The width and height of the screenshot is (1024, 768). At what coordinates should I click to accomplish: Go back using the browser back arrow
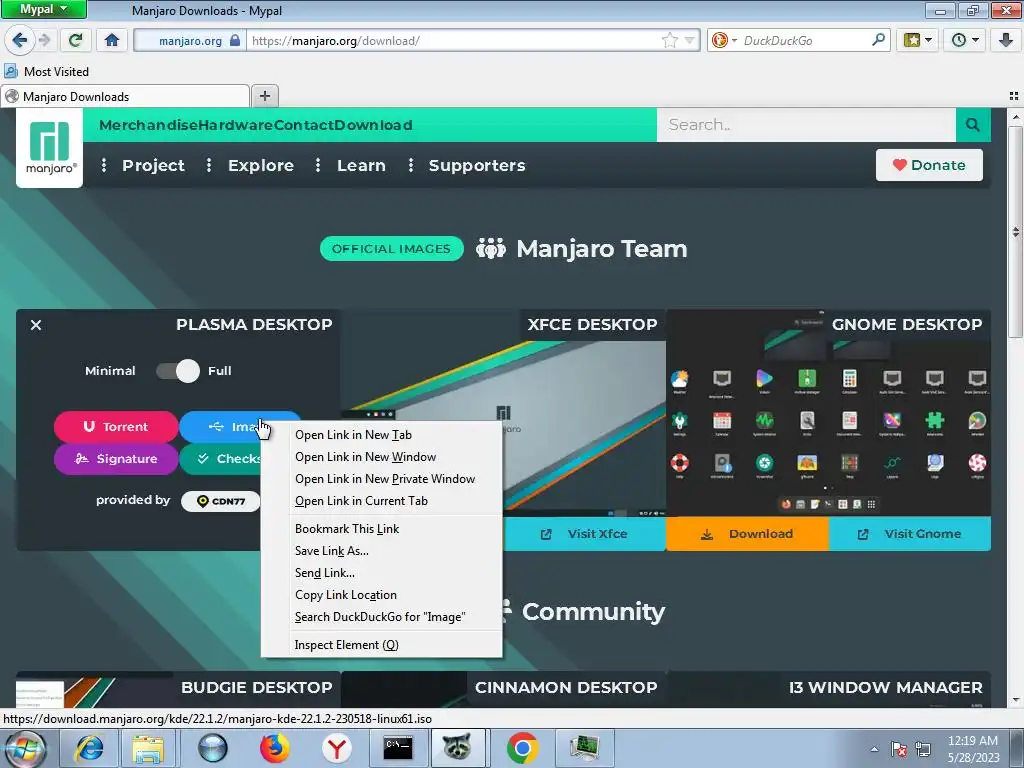(20, 40)
